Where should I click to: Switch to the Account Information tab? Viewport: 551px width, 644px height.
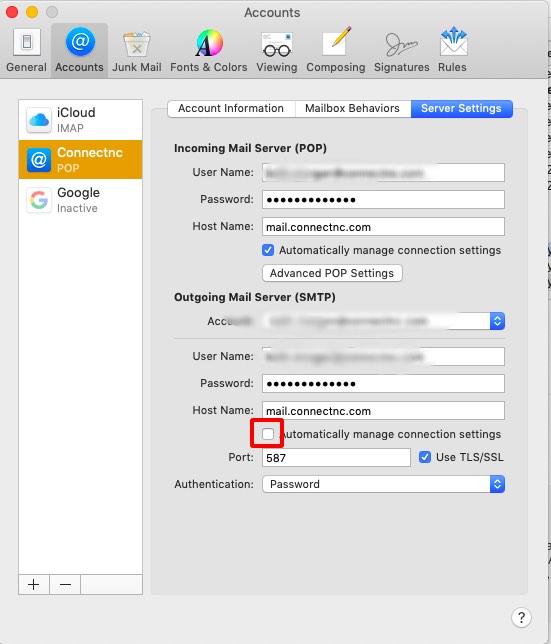click(x=231, y=108)
